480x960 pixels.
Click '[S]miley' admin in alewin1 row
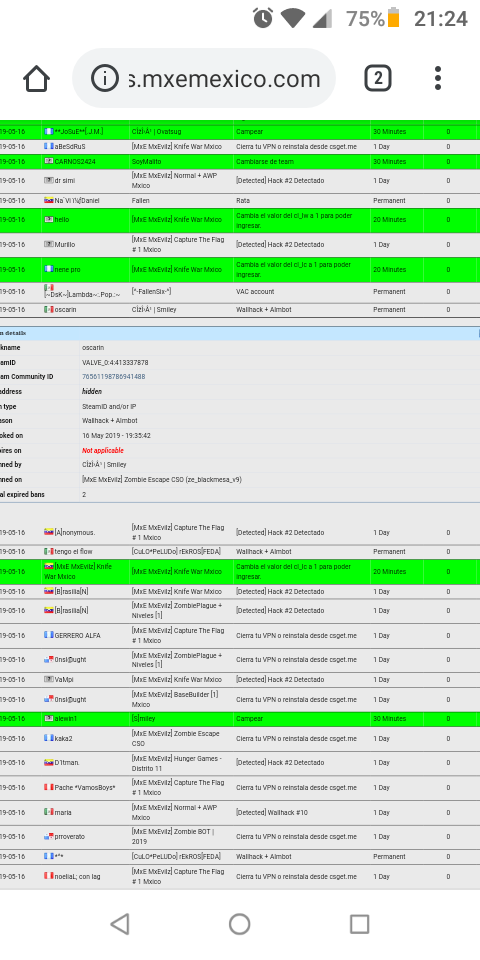pyautogui.click(x=143, y=718)
